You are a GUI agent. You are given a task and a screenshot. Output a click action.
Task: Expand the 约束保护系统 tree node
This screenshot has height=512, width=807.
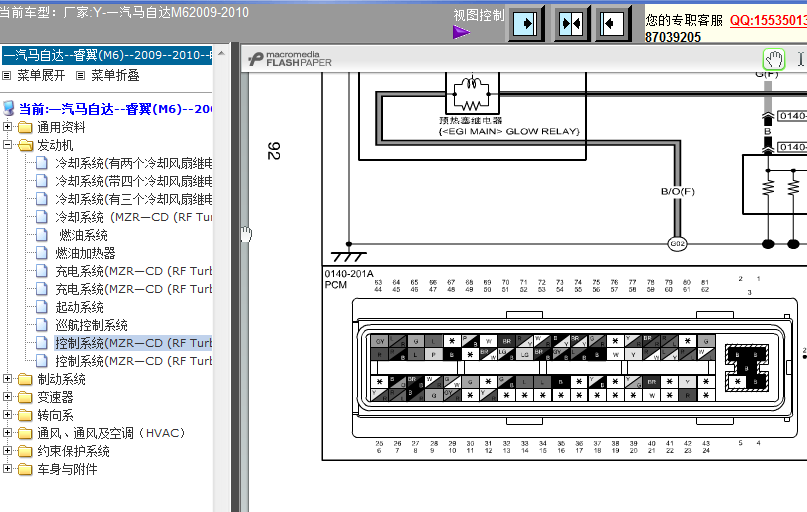7,451
